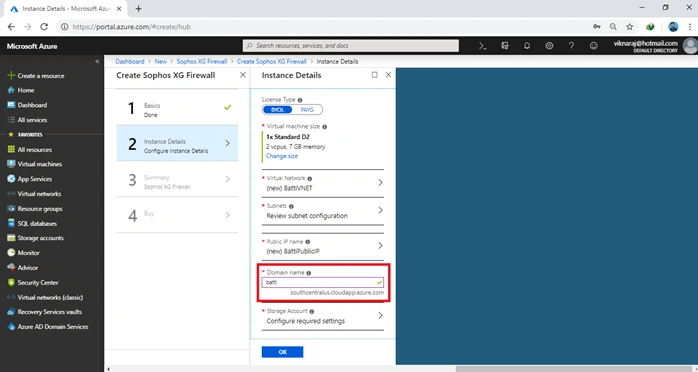The image size is (698, 372).
Task: Click the Recovery Services vaults icon
Action: (x=11, y=312)
